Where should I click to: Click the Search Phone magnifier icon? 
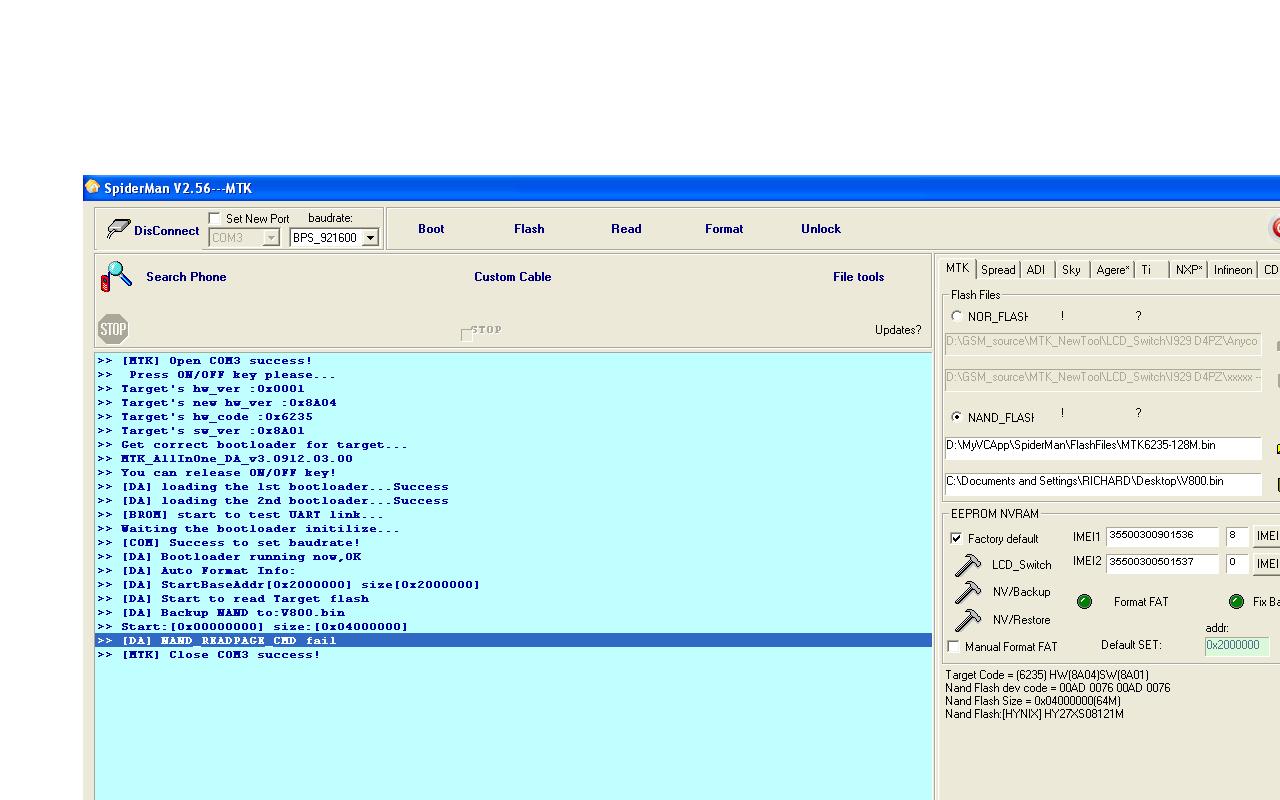pos(116,276)
